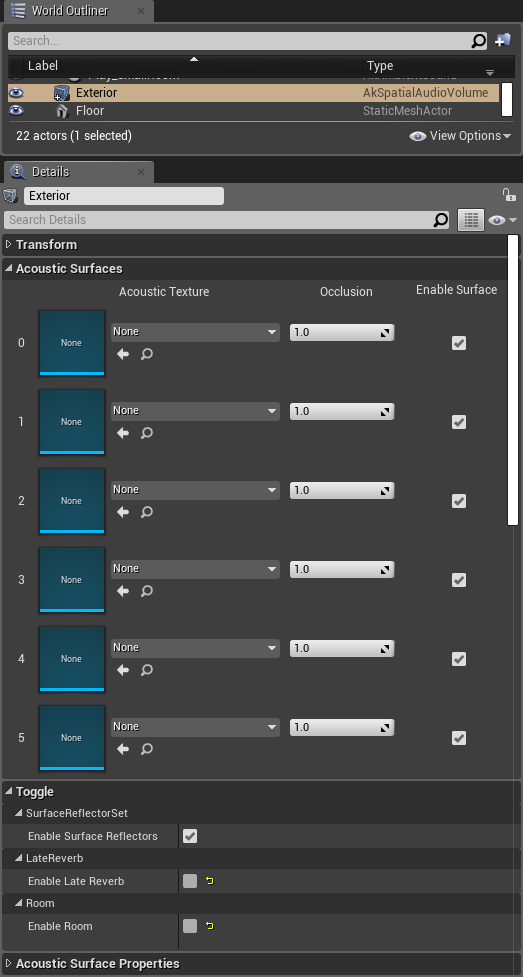
Task: Open the details visibility filter eye dropdown
Action: click(503, 220)
